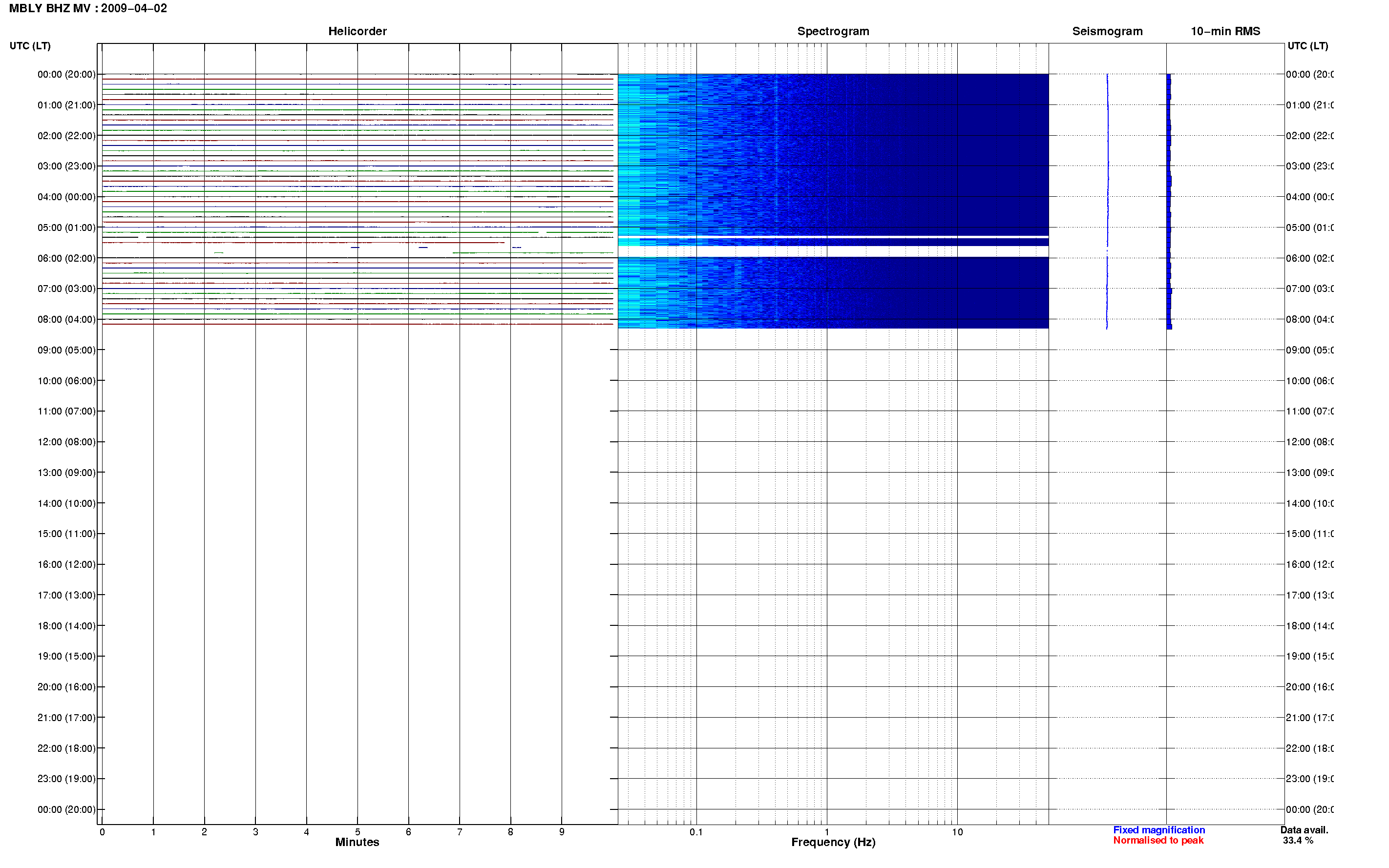Click the left-axis 08:00 (04:00) time label
The width and height of the screenshot is (1389, 868).
point(66,319)
